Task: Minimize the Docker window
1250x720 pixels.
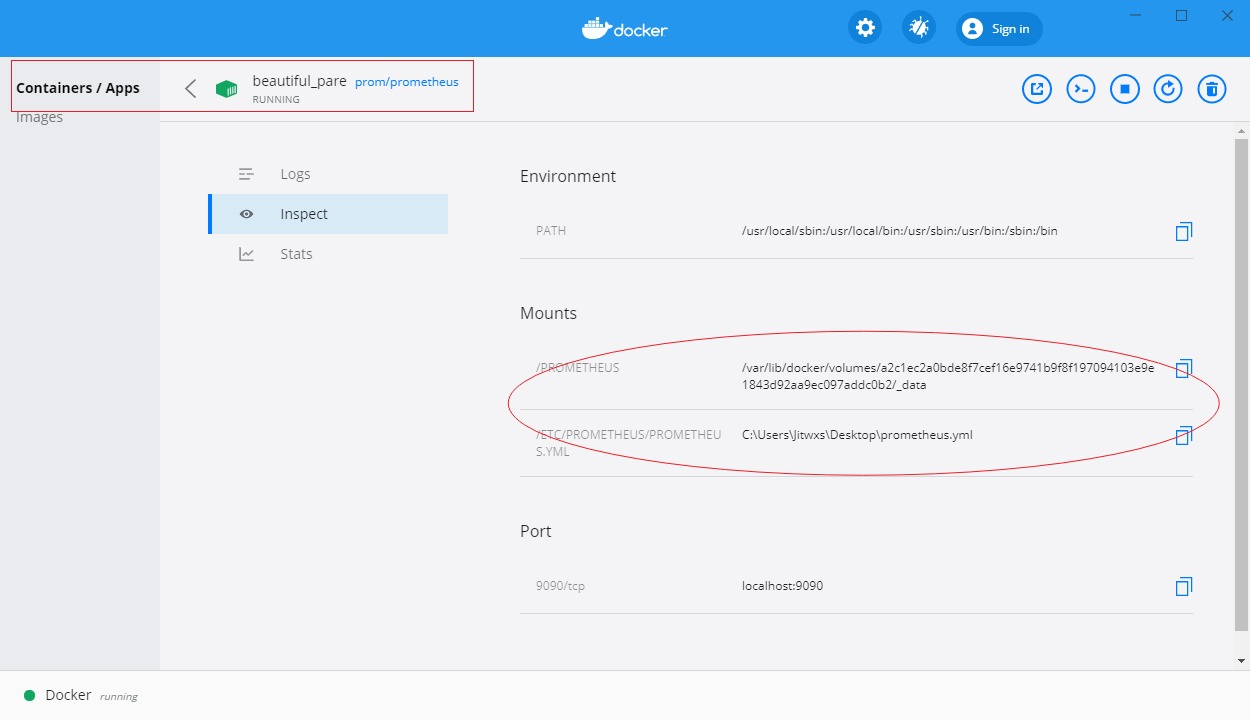Action: [1136, 16]
